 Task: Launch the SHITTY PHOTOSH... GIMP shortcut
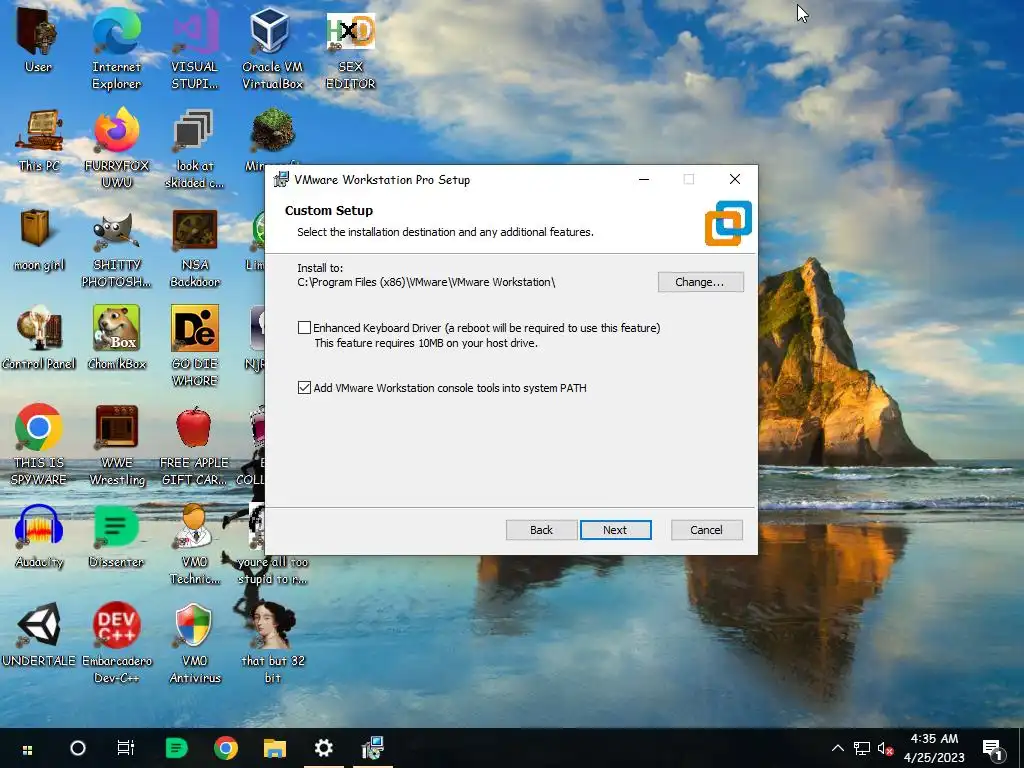pos(116,248)
